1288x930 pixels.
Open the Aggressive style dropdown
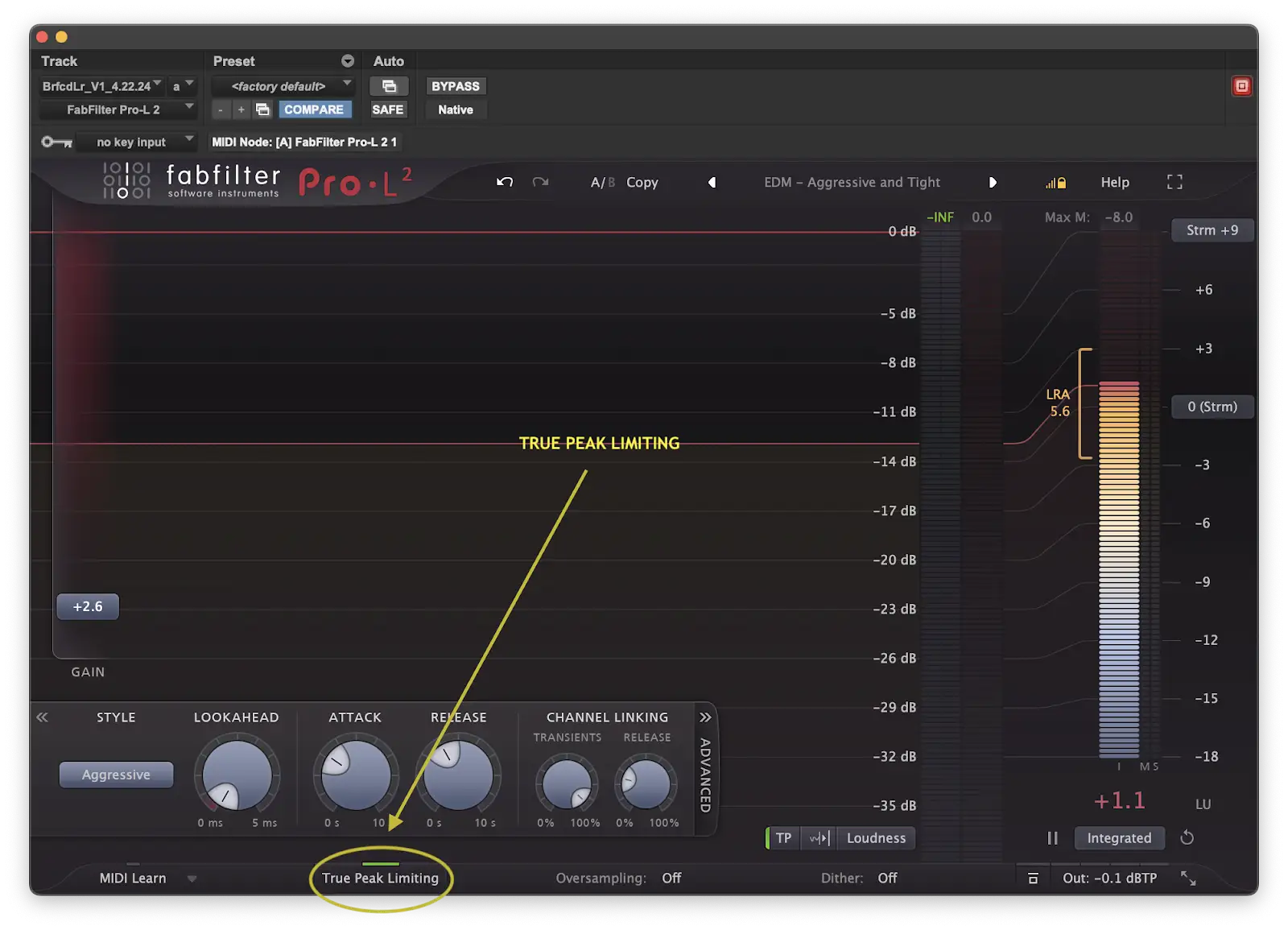(116, 775)
